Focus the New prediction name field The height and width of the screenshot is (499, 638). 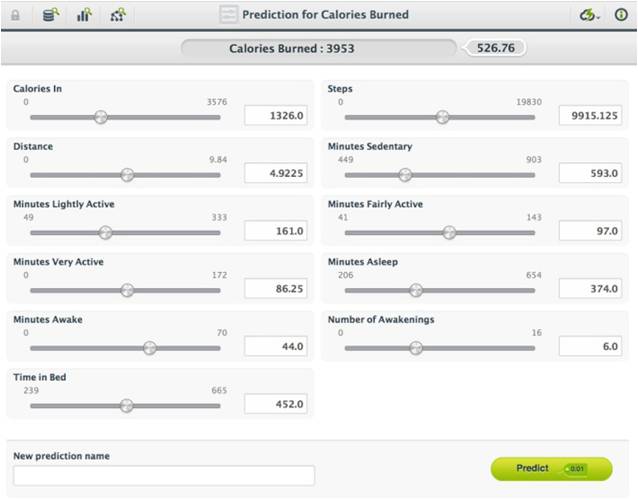pyautogui.click(x=164, y=475)
